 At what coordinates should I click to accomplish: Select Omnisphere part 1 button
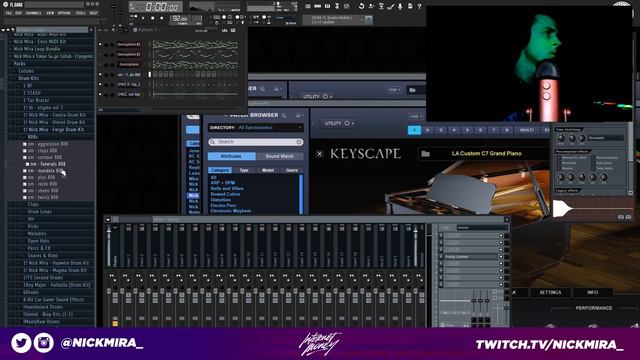[x=414, y=130]
